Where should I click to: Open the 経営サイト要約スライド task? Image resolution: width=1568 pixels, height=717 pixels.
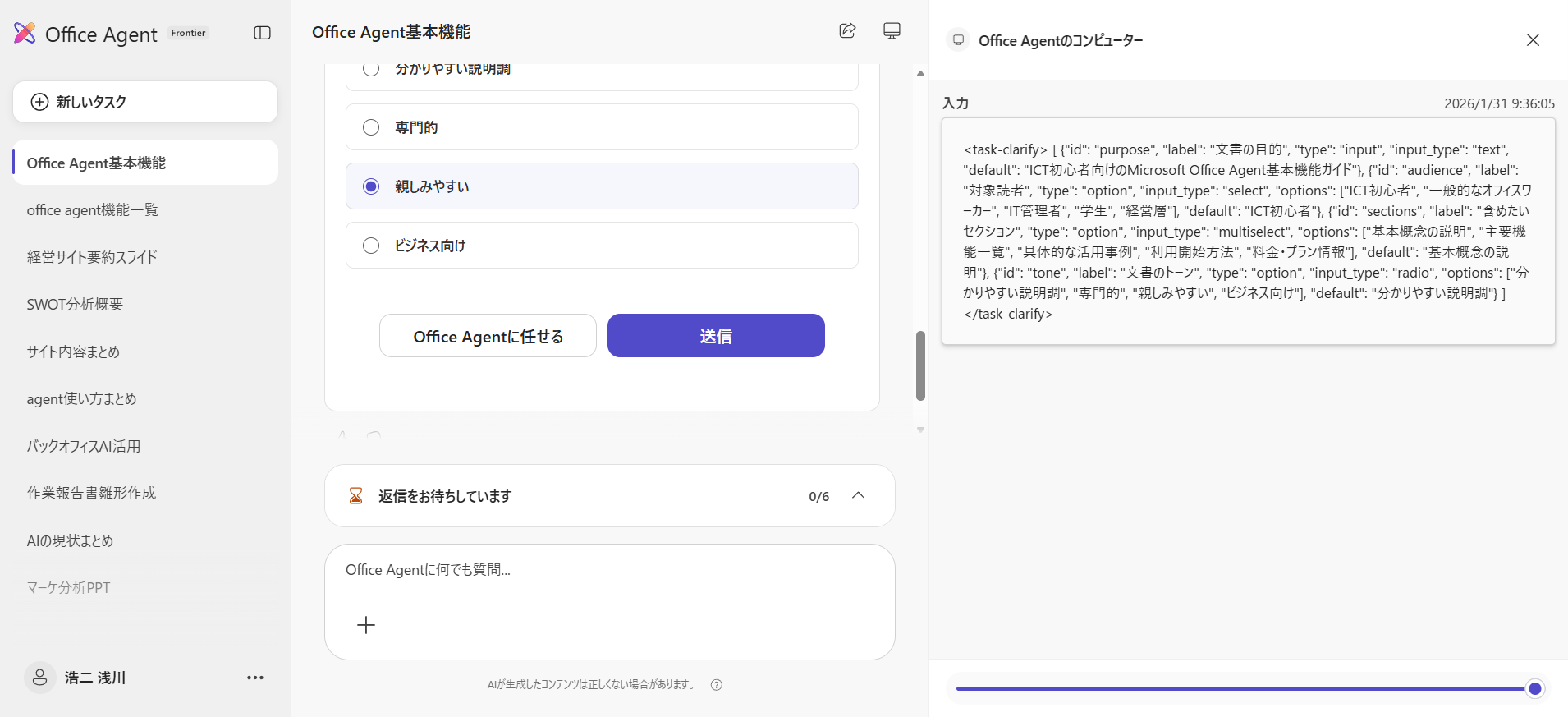92,257
